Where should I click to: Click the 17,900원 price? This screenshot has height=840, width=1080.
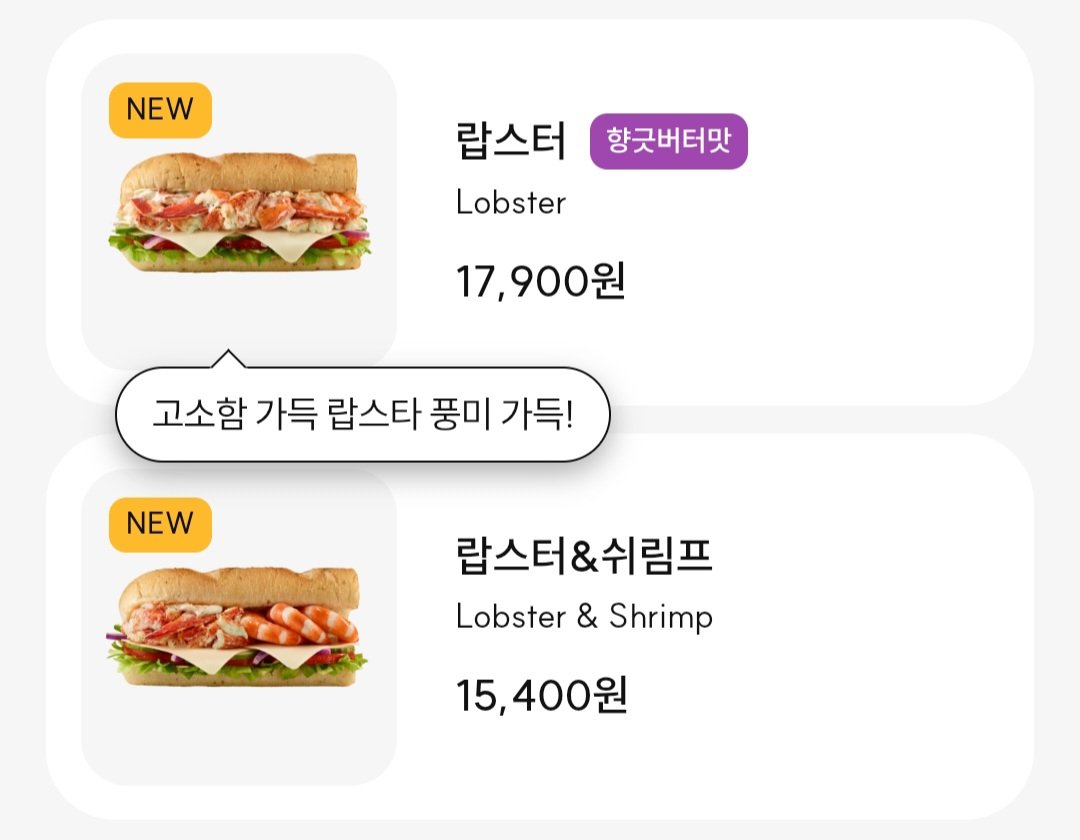541,282
